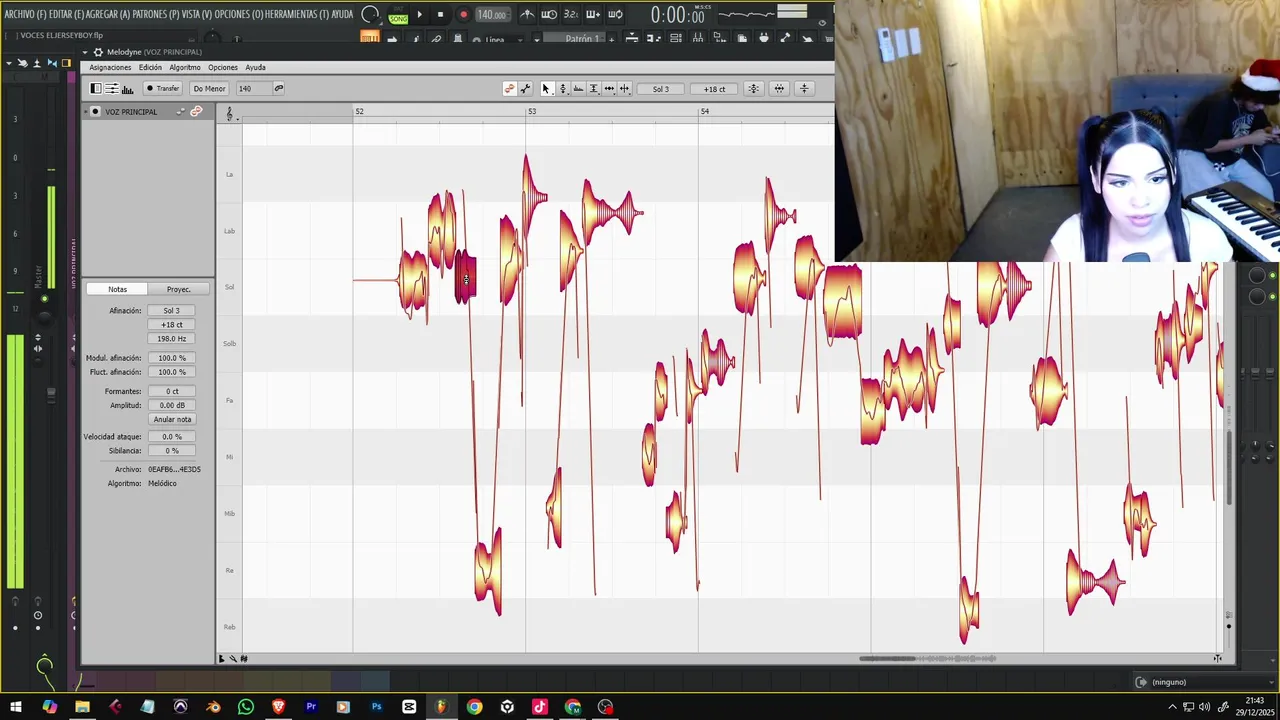
Task: Click the wrench settings icon in Melodyne
Action: pyautogui.click(x=525, y=89)
